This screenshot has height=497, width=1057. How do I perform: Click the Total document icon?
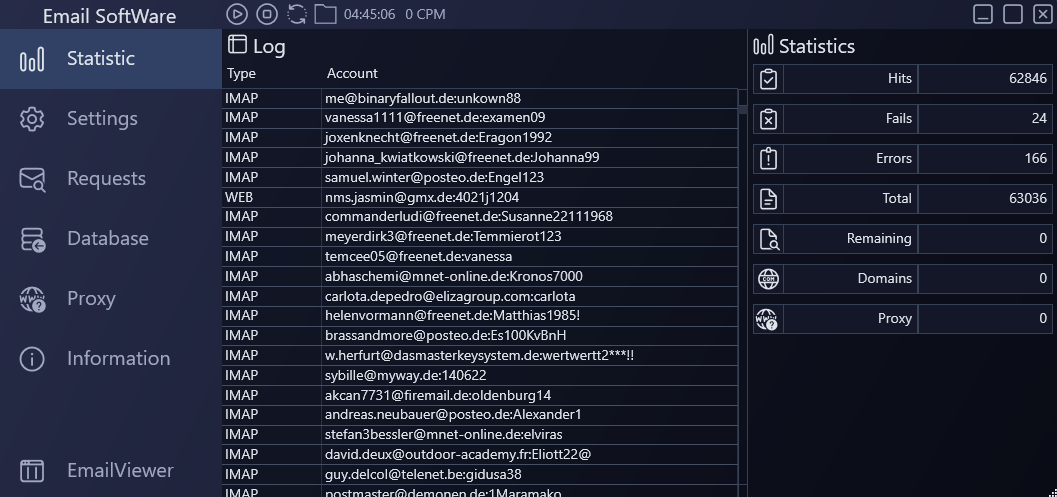click(x=768, y=199)
